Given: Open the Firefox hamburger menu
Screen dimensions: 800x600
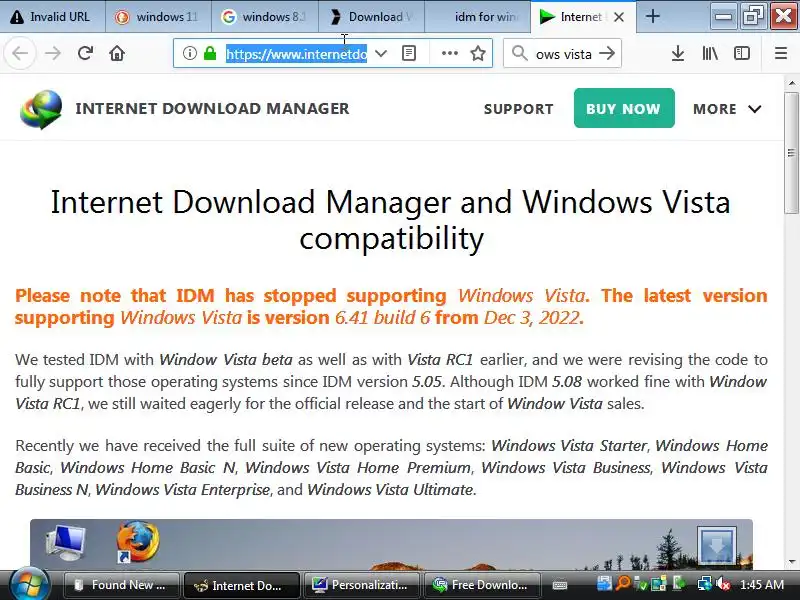Looking at the screenshot, I should [781, 53].
